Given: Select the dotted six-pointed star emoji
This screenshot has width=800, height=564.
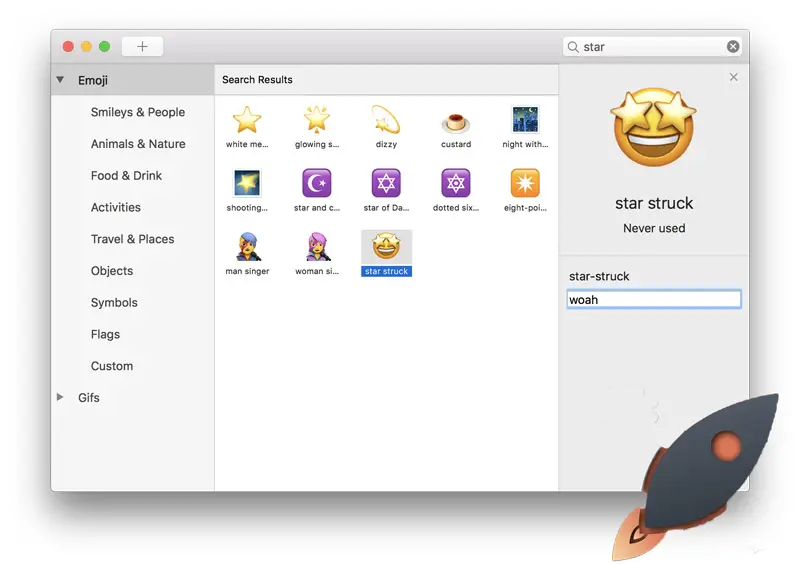Looking at the screenshot, I should [456, 183].
